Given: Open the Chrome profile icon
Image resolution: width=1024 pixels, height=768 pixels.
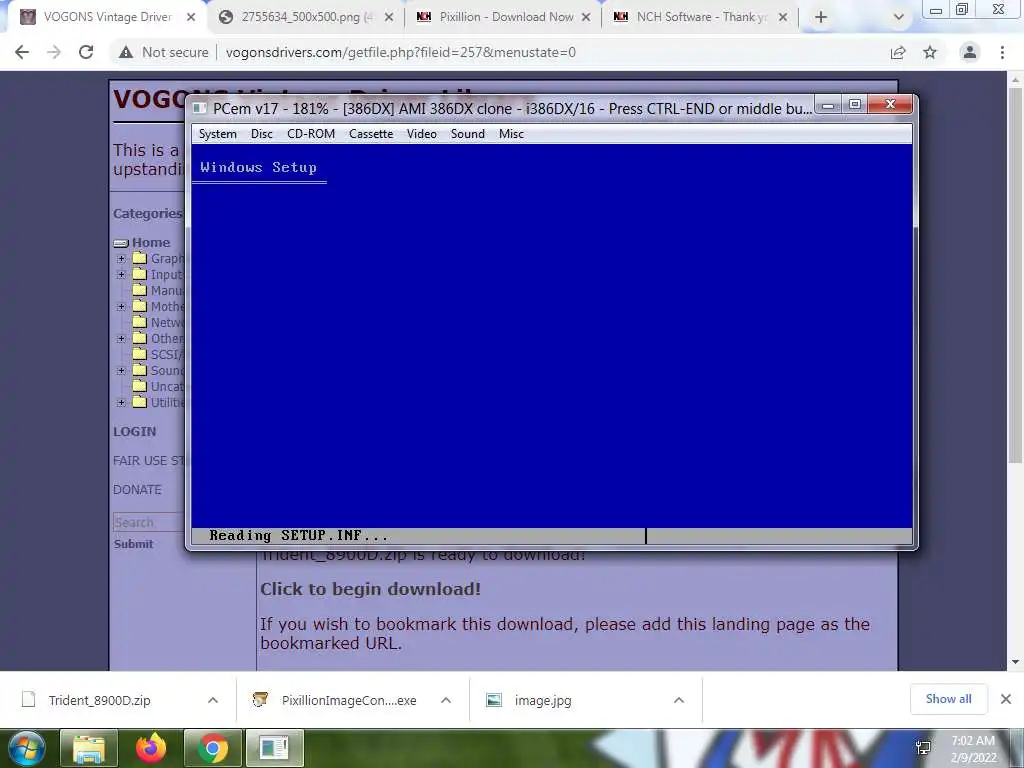Looking at the screenshot, I should (x=970, y=52).
